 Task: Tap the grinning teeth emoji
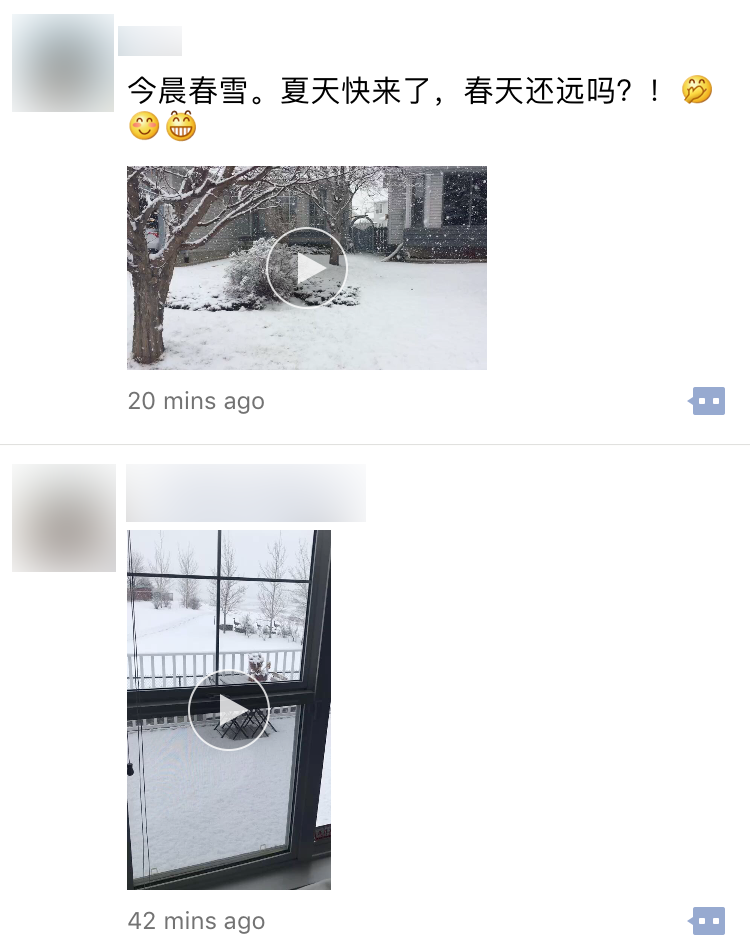[x=181, y=126]
